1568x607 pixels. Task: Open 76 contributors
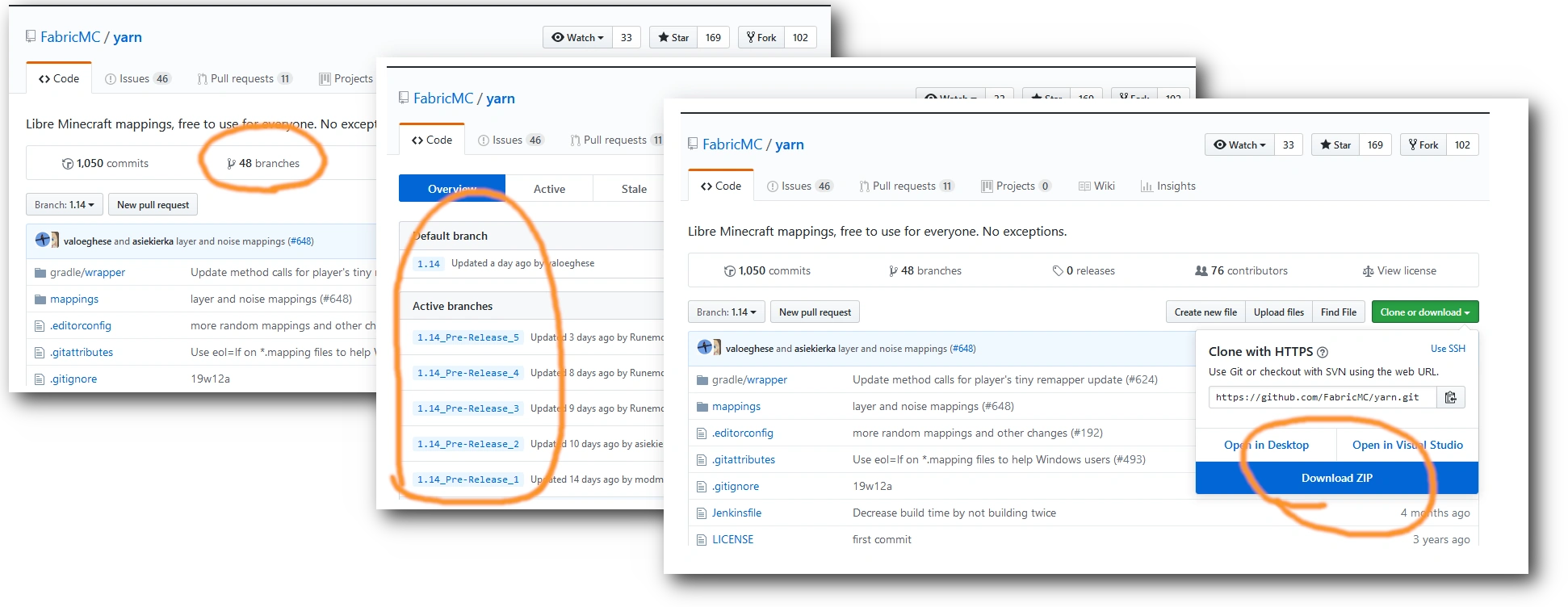click(1242, 271)
